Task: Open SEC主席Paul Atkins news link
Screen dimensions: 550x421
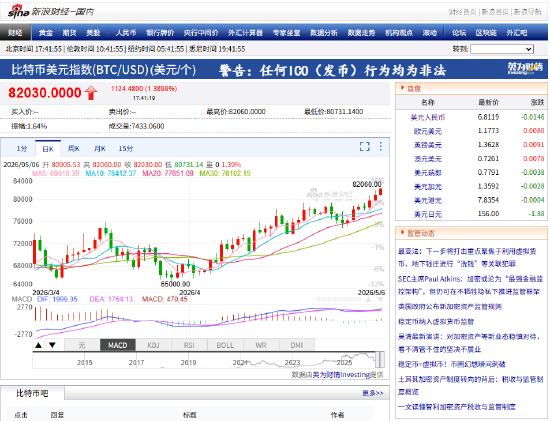Action: (470, 285)
